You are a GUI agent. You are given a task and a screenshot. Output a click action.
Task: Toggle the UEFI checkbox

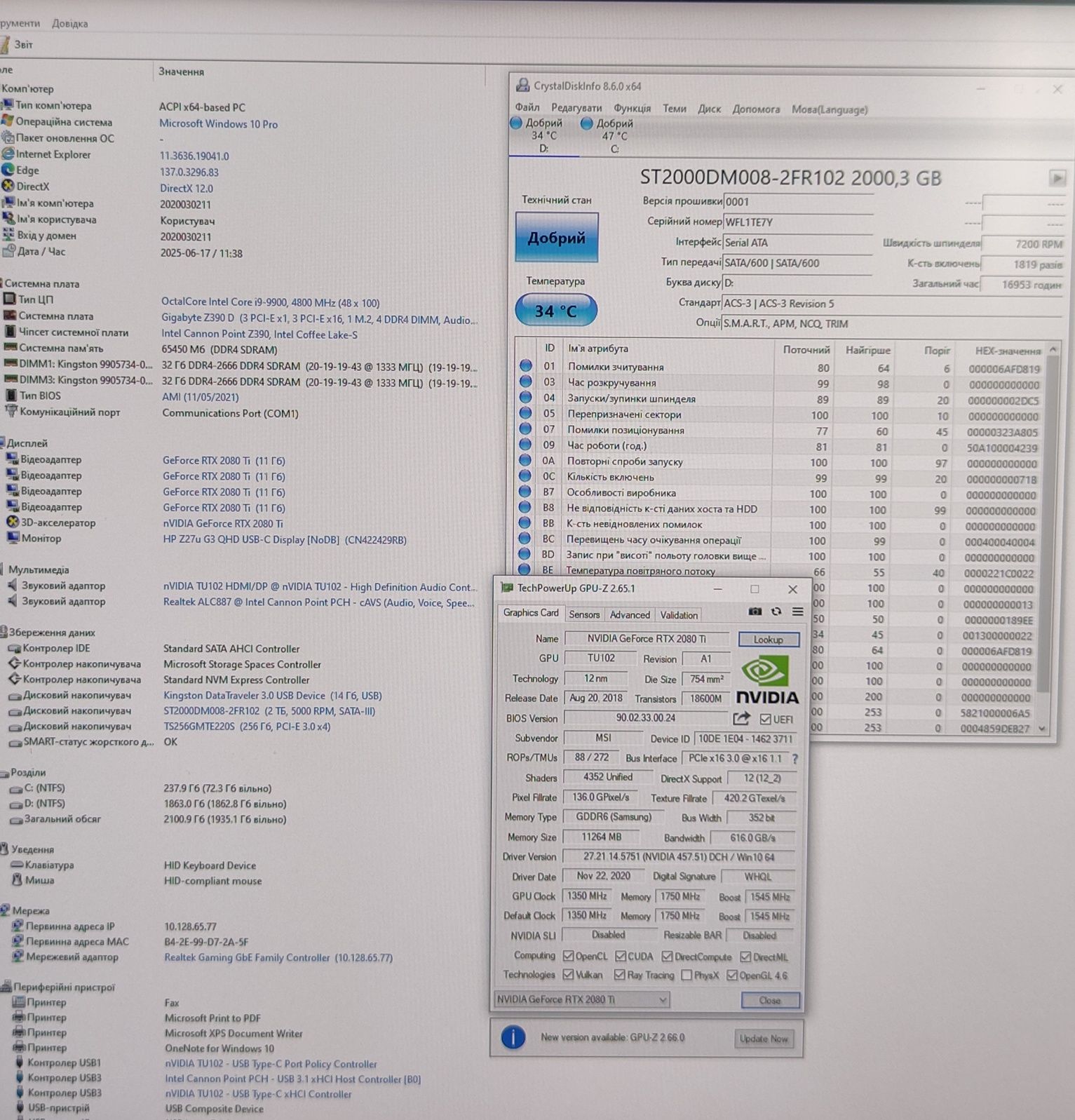tap(766, 720)
